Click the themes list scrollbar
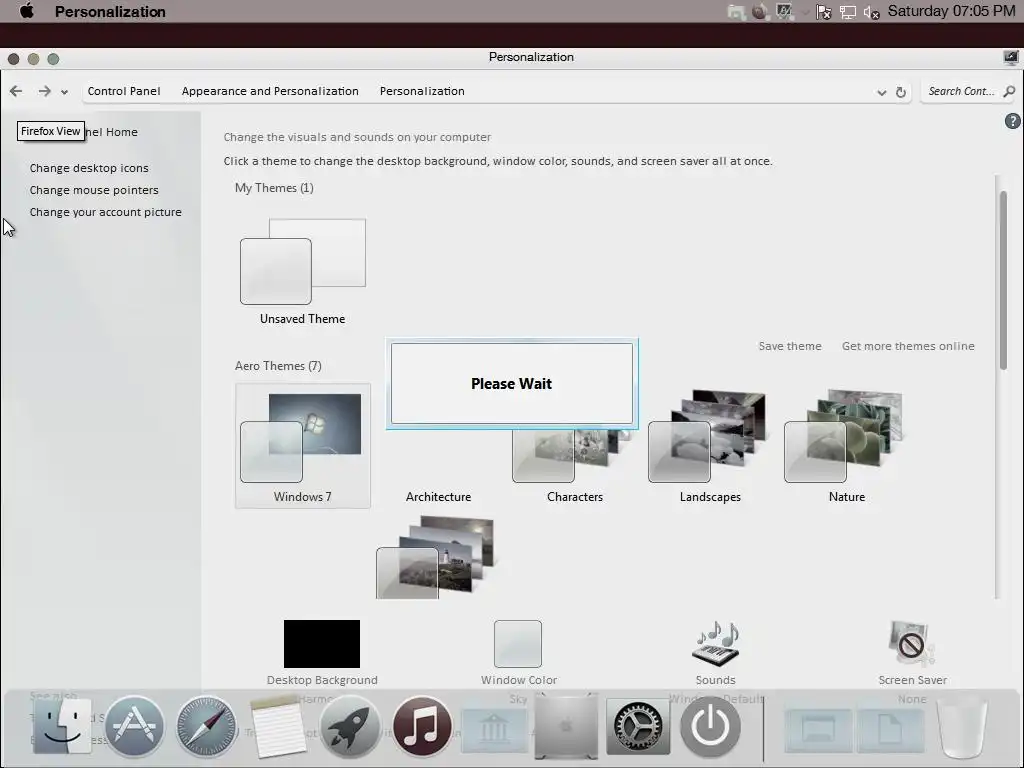Screen dimensions: 1024x768 tap(1003, 281)
